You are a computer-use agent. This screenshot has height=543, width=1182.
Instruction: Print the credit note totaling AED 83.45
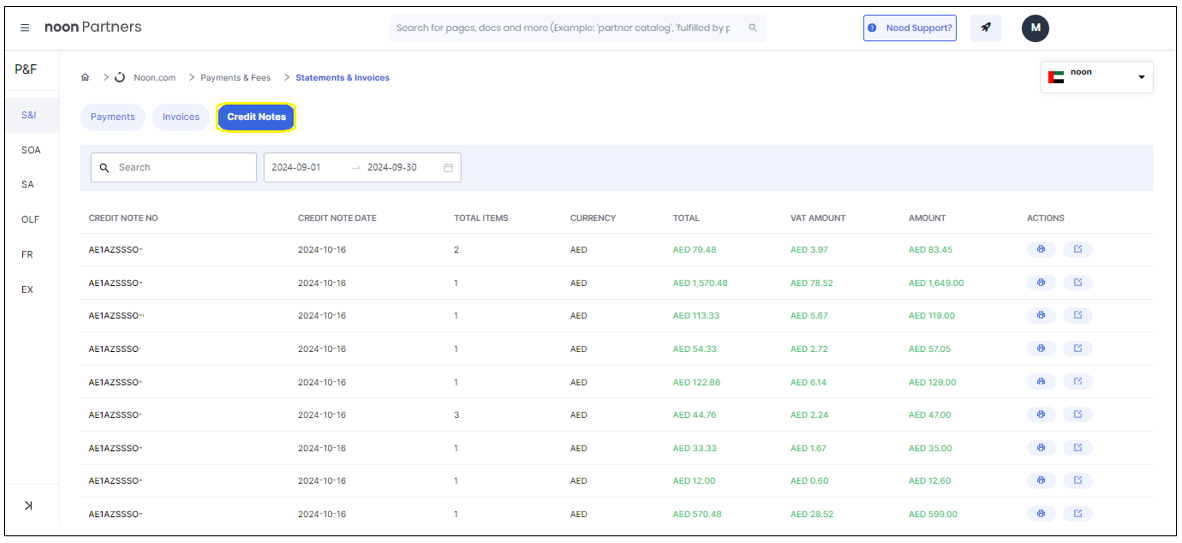click(x=1041, y=250)
